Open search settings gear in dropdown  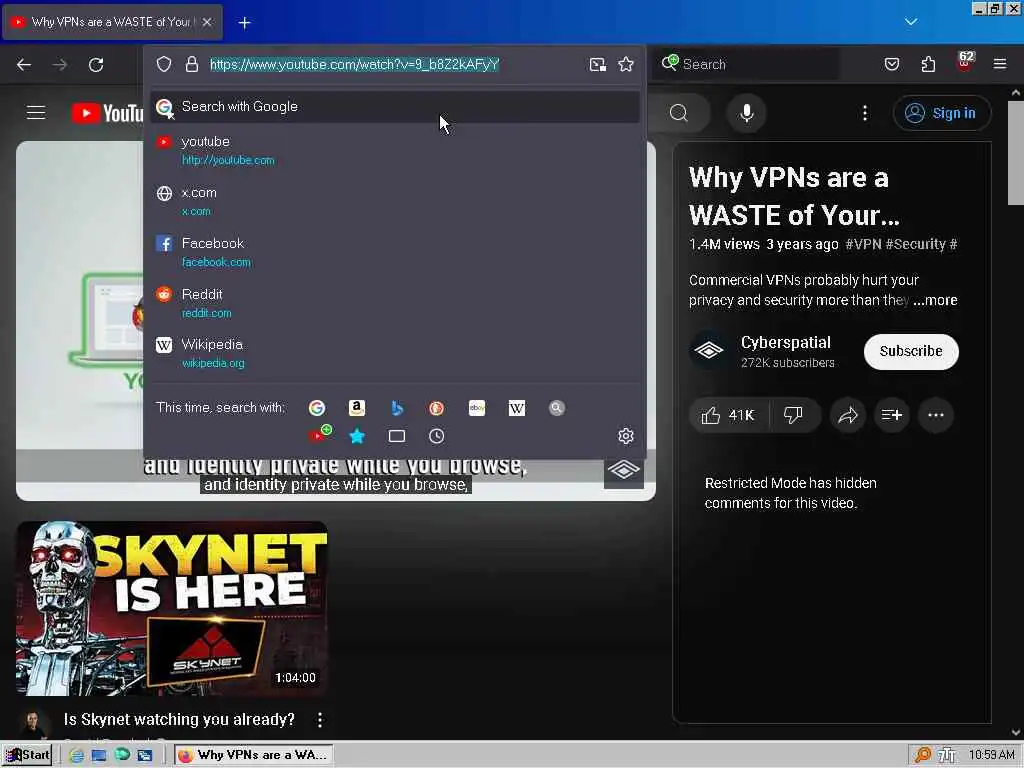(x=626, y=436)
